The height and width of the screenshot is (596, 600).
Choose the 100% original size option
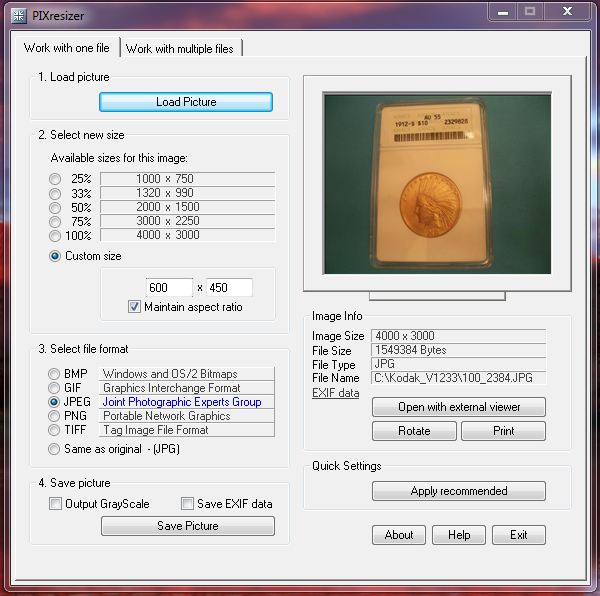click(55, 236)
